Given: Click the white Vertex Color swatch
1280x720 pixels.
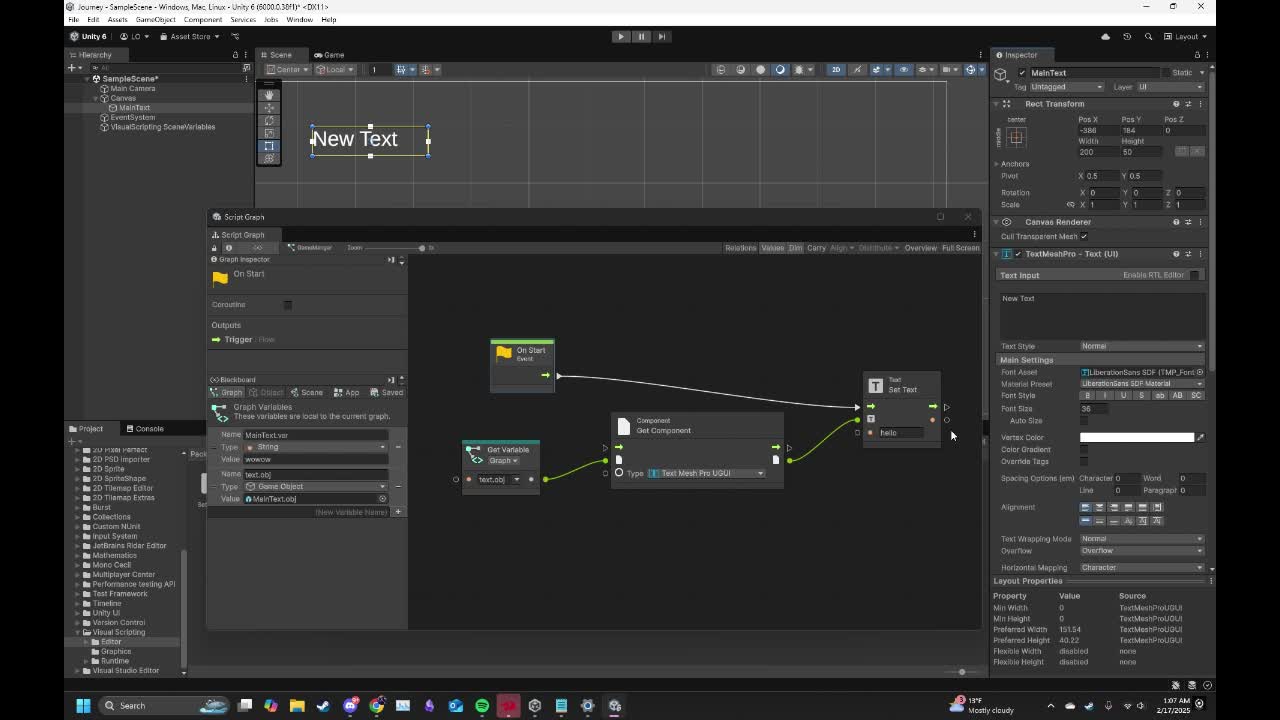Looking at the screenshot, I should tap(1136, 438).
